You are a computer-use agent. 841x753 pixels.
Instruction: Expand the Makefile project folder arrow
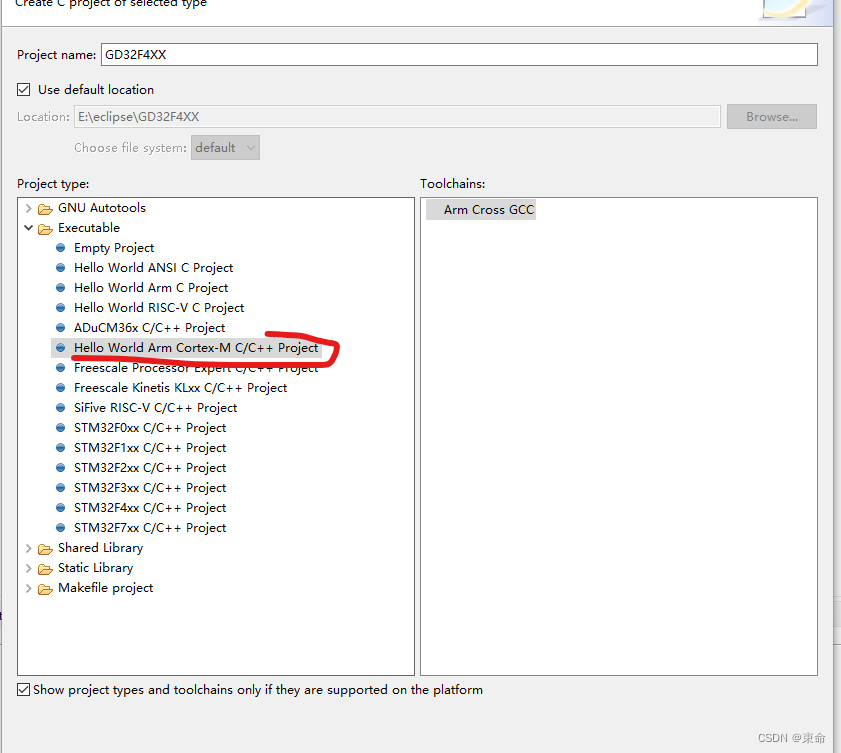pos(28,588)
